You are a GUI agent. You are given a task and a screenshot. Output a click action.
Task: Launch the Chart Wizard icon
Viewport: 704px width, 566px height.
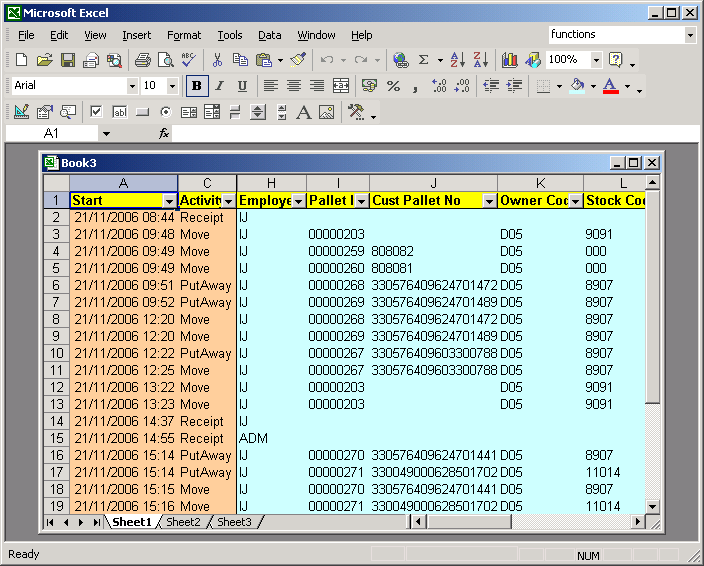click(510, 60)
